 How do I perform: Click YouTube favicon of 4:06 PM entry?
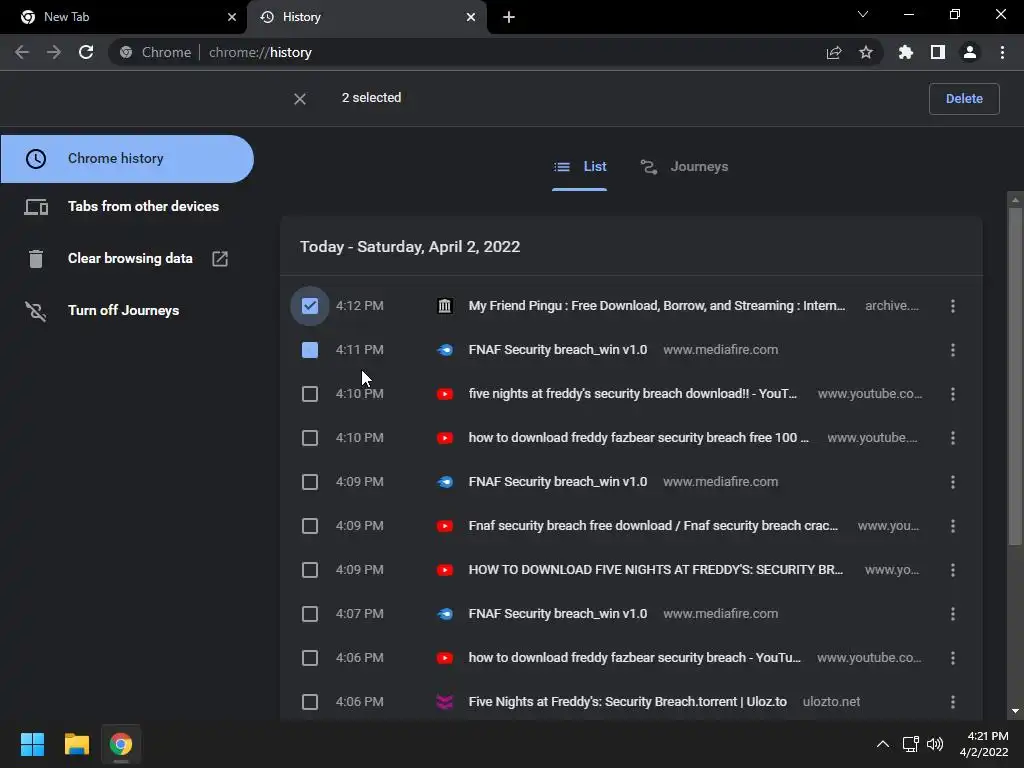(x=445, y=658)
